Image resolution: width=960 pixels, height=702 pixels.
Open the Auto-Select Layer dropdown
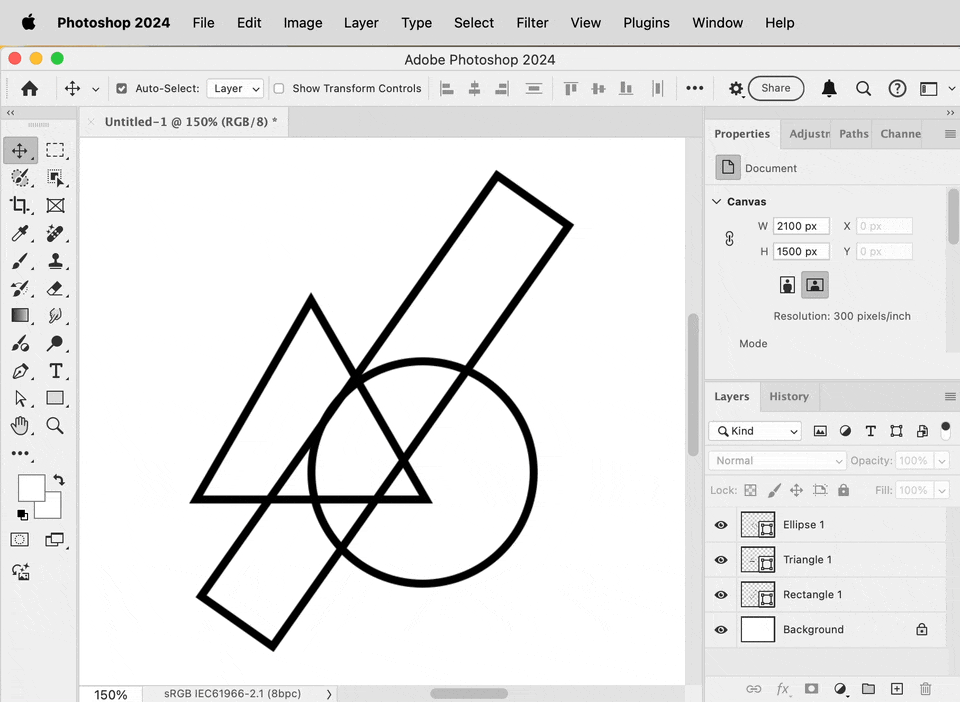[235, 88]
